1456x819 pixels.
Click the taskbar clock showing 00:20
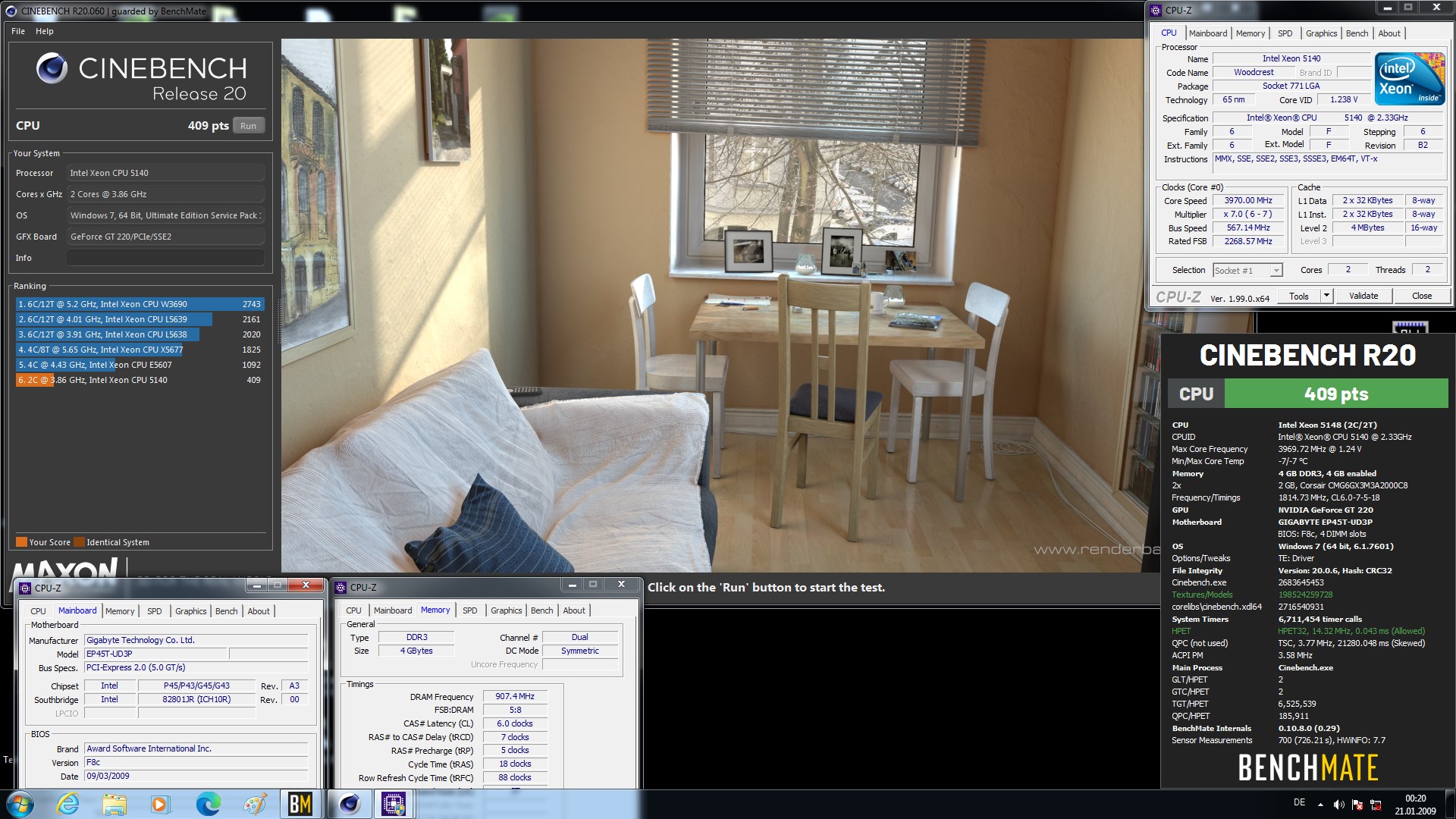(1415, 799)
